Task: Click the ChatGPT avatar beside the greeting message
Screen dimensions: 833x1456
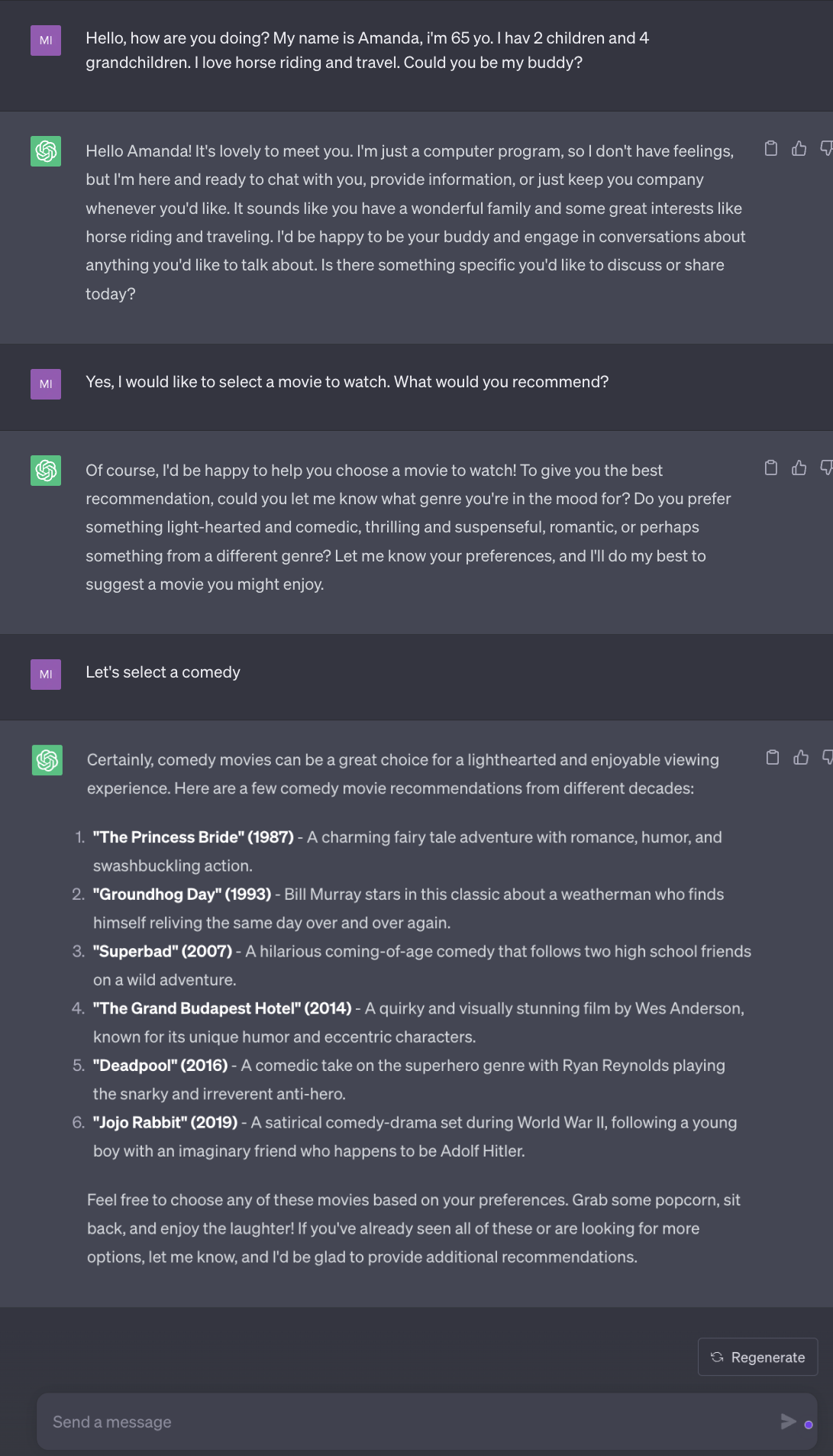Action: [46, 150]
